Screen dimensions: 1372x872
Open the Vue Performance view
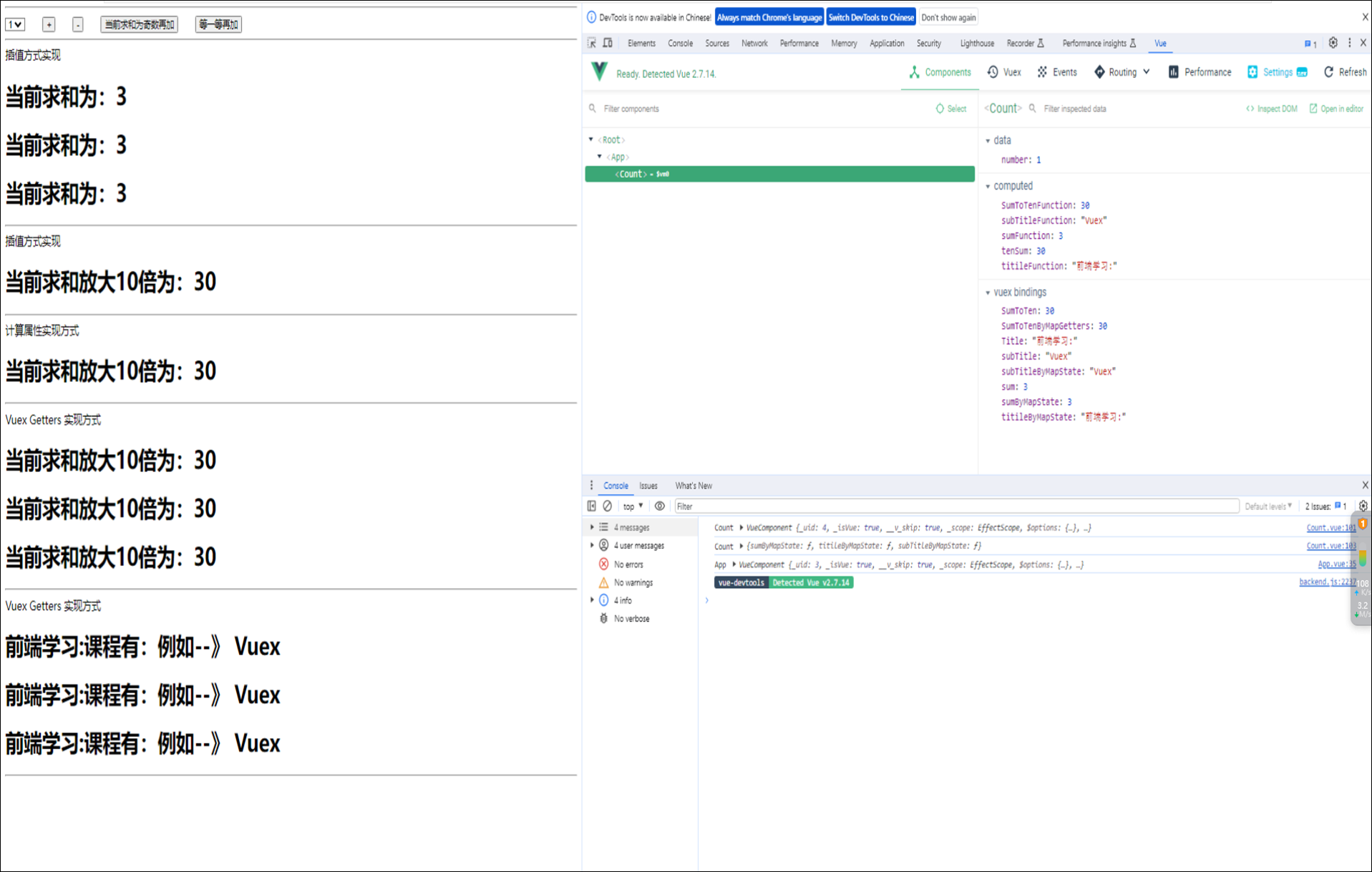tap(1200, 72)
